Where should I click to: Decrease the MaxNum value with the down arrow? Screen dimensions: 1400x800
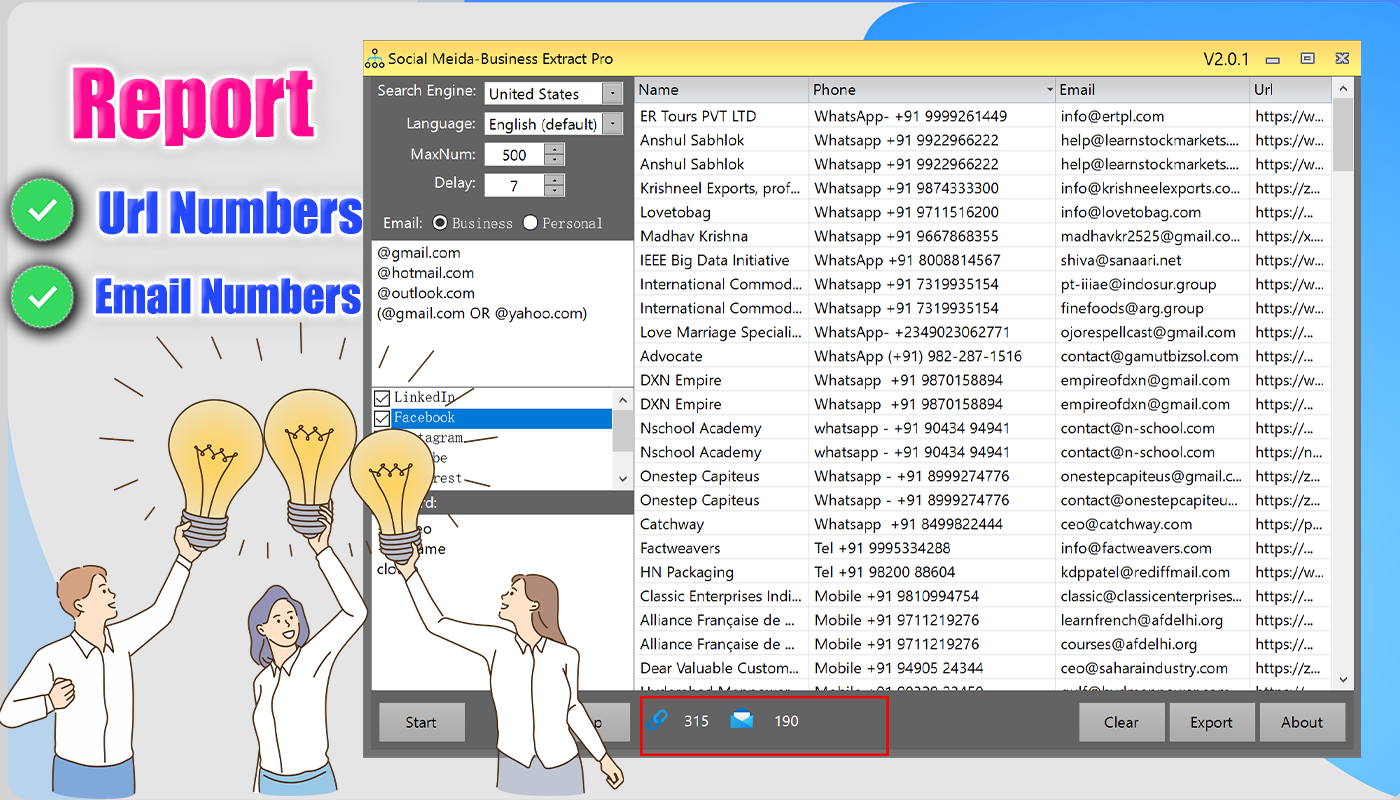point(554,160)
